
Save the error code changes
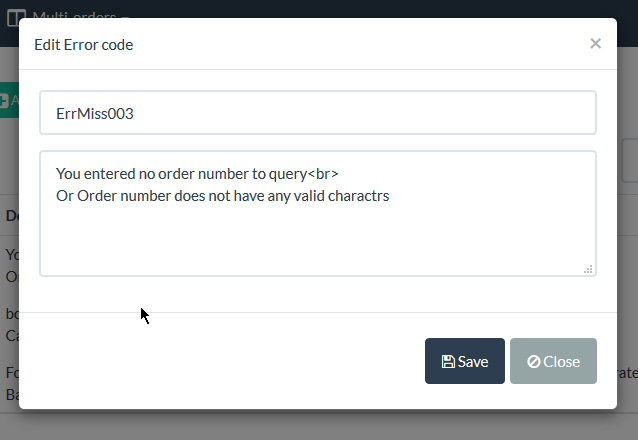tap(464, 361)
